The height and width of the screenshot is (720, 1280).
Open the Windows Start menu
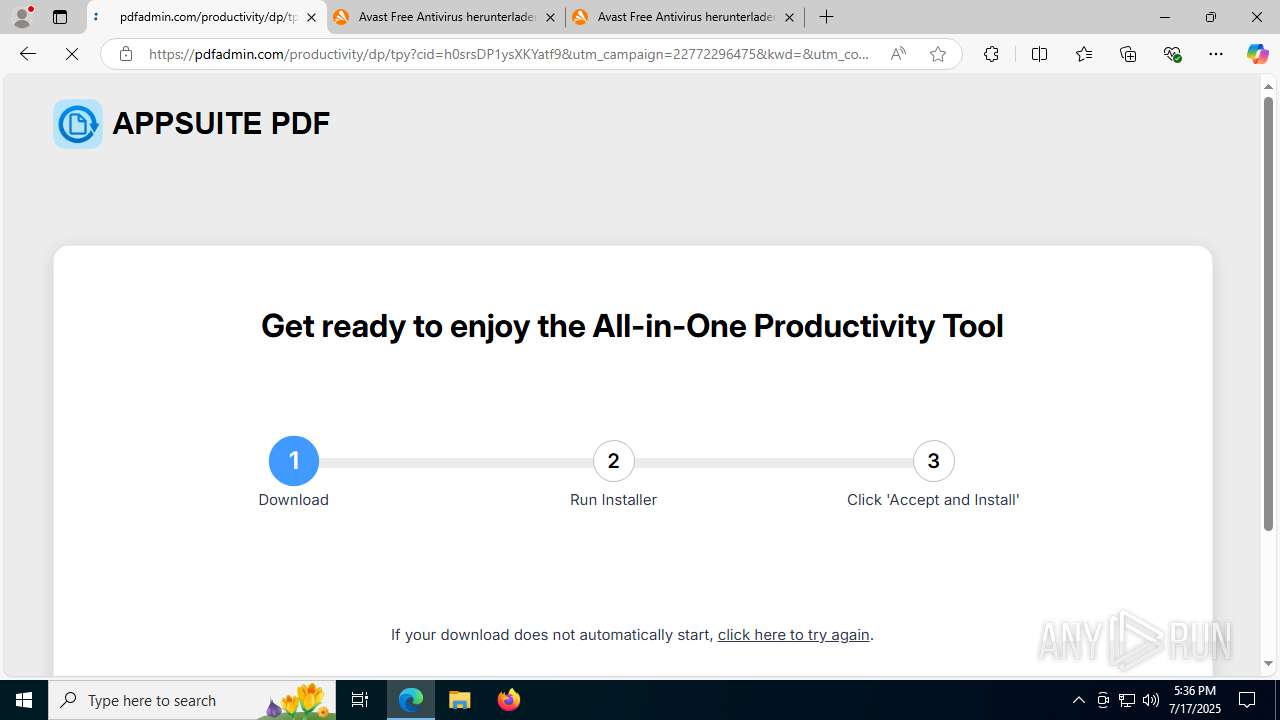(x=24, y=700)
